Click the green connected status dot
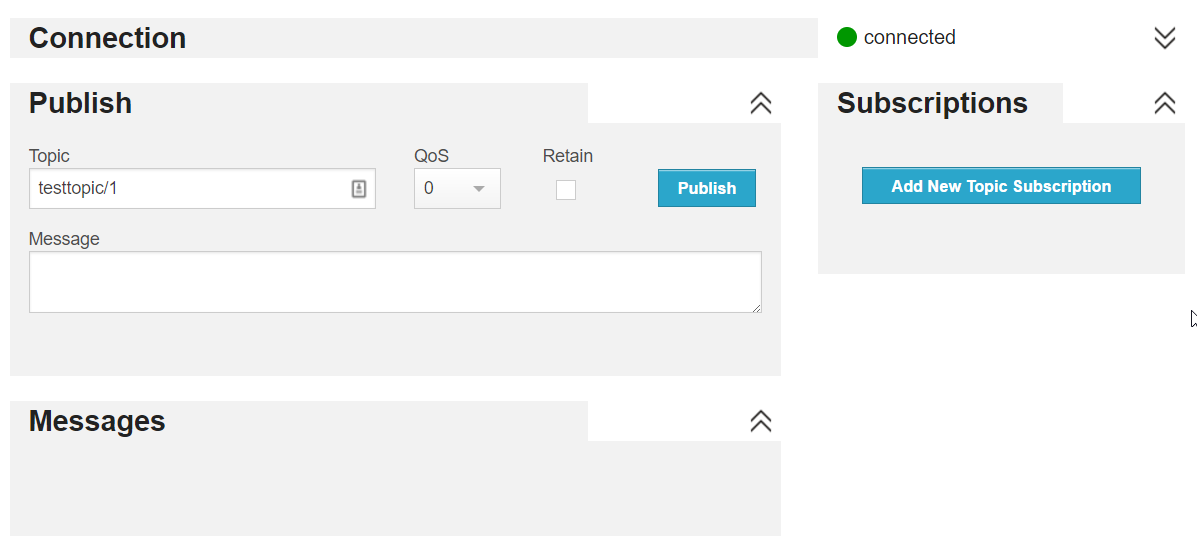Screen dimensions: 1197x548 click(847, 38)
